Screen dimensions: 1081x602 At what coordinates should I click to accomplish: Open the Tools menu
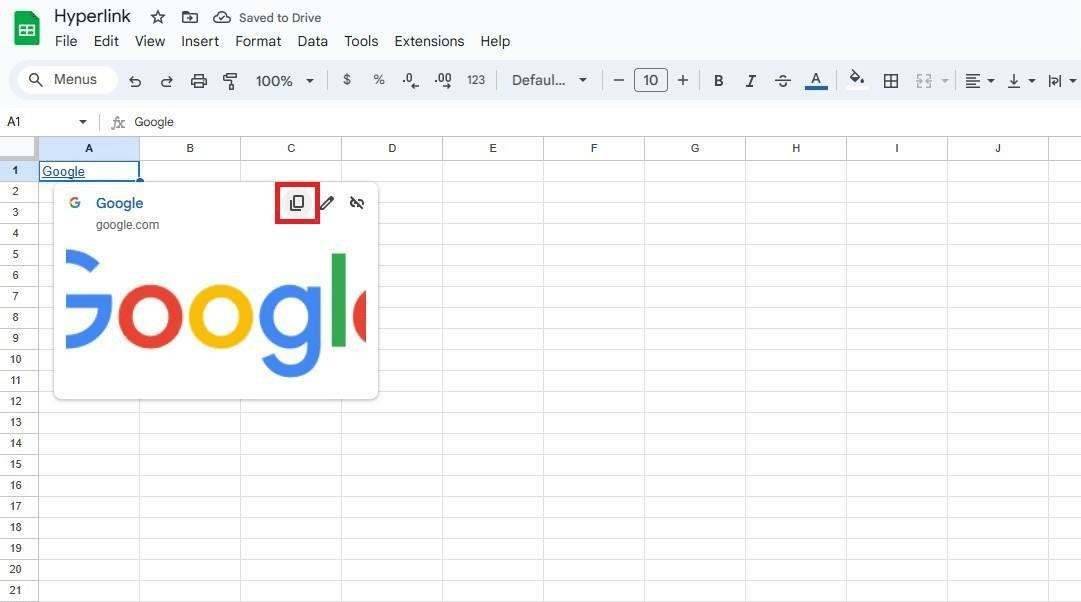tap(361, 41)
